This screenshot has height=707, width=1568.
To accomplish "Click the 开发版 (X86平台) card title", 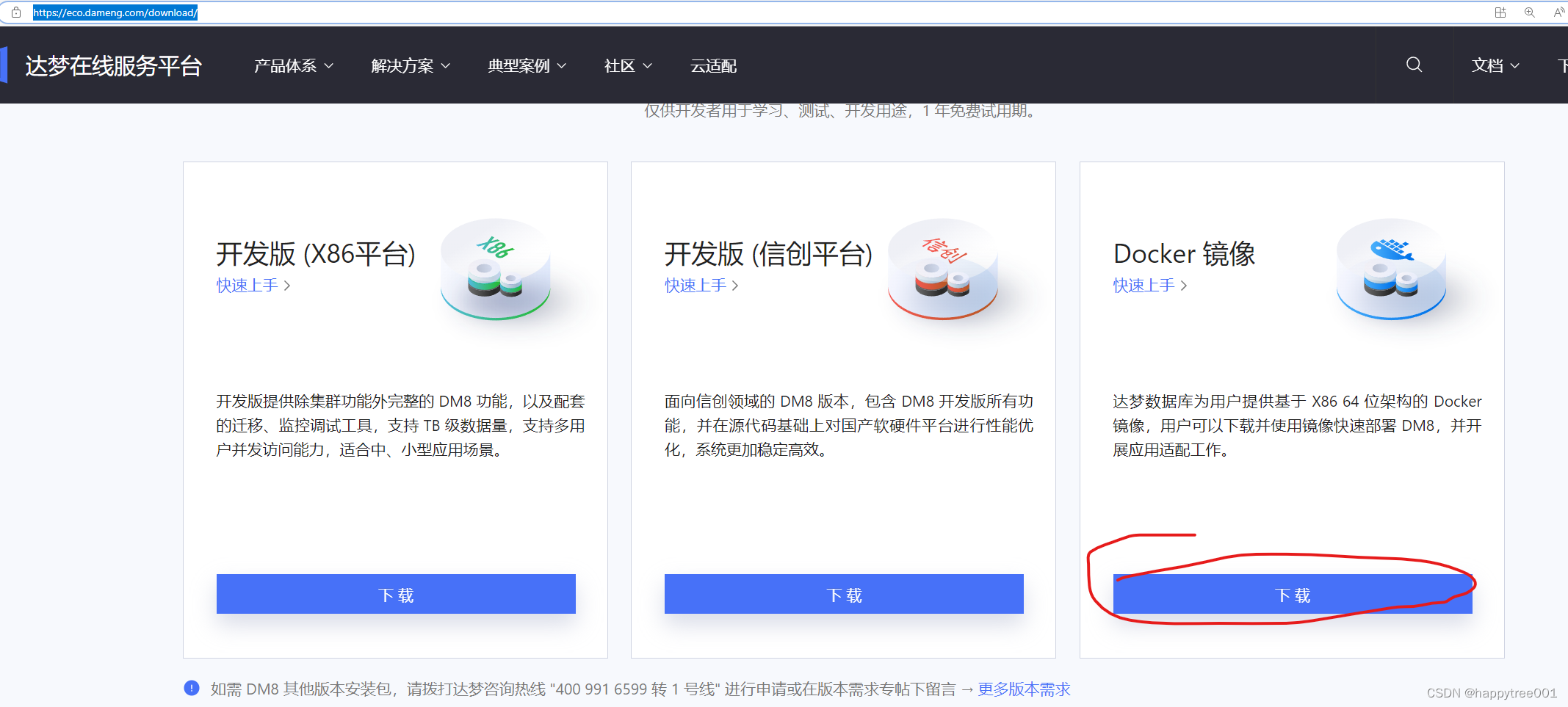I will coord(316,254).
